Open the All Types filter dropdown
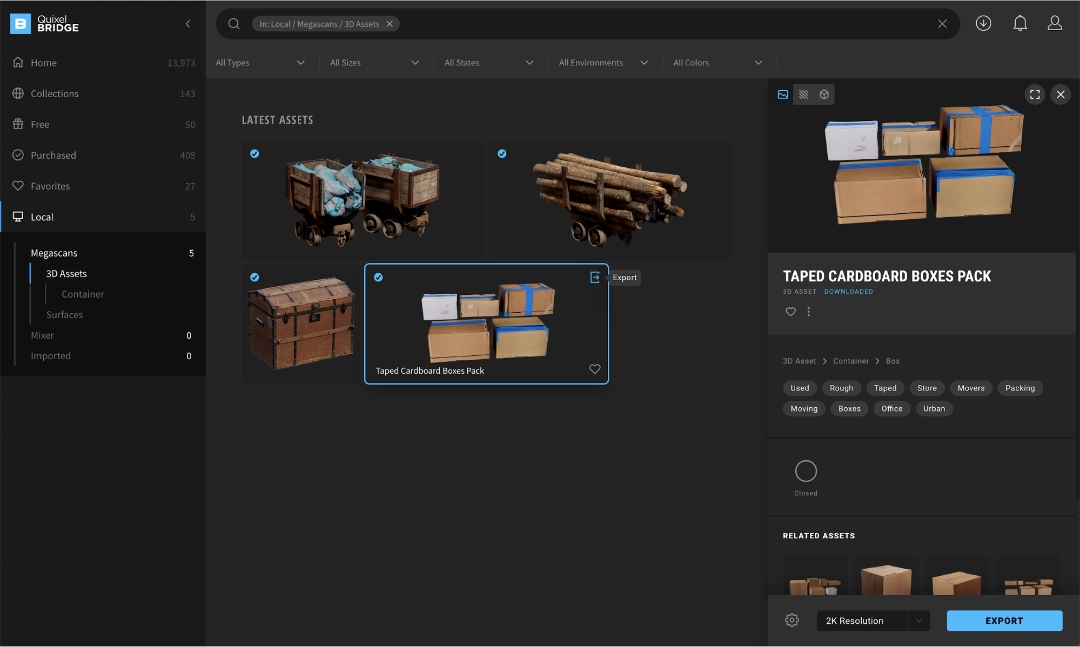This screenshot has width=1080, height=647. pos(260,62)
